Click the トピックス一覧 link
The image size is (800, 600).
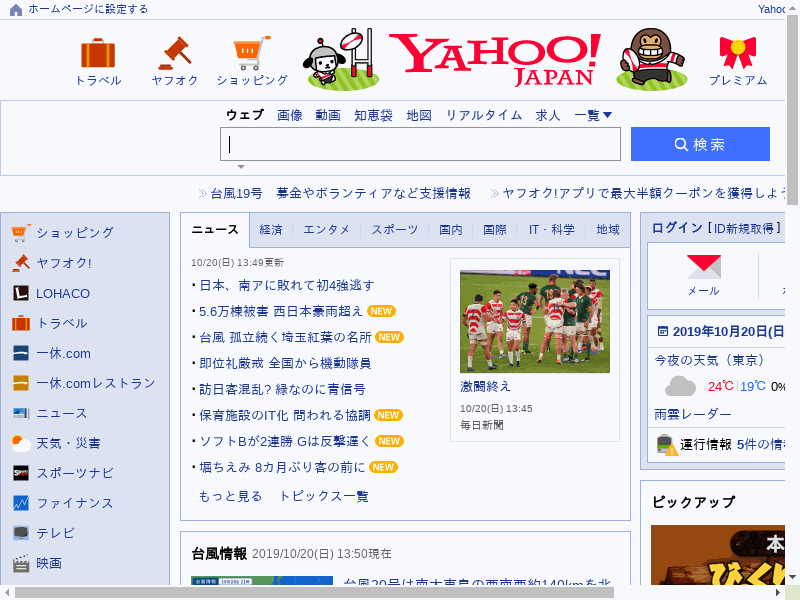tap(324, 496)
